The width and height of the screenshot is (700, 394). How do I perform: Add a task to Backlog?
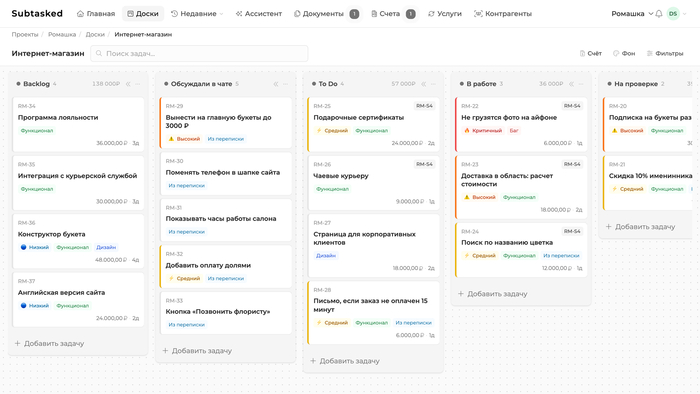(x=50, y=344)
